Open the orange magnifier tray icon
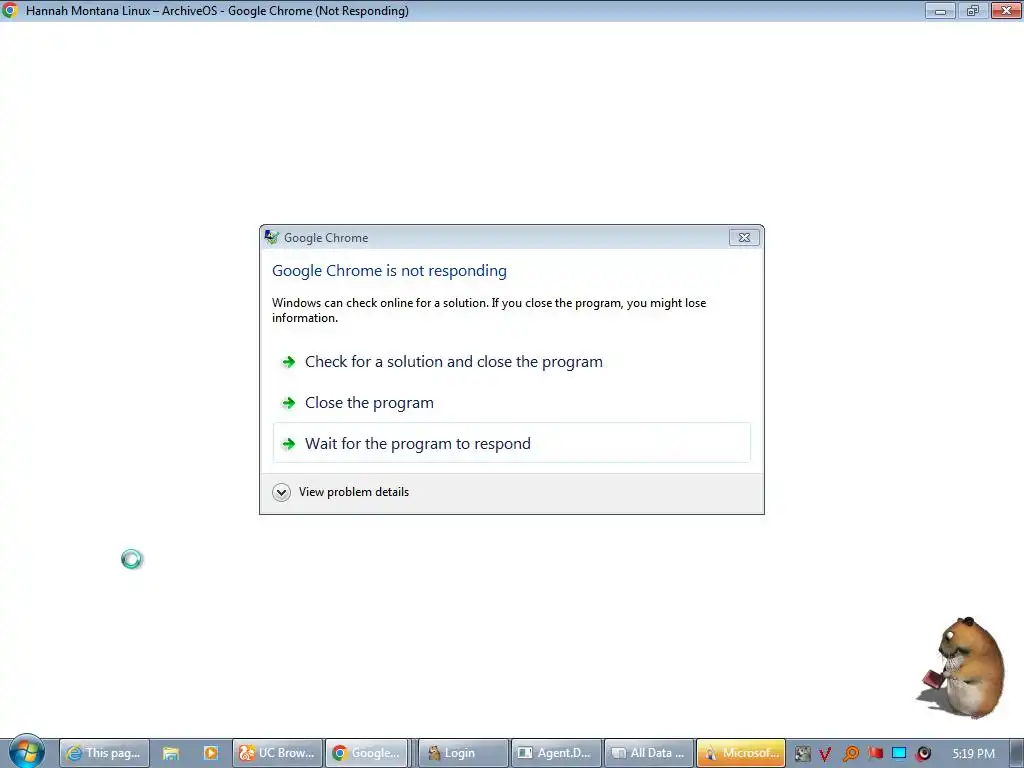Viewport: 1024px width, 768px height. [x=850, y=754]
